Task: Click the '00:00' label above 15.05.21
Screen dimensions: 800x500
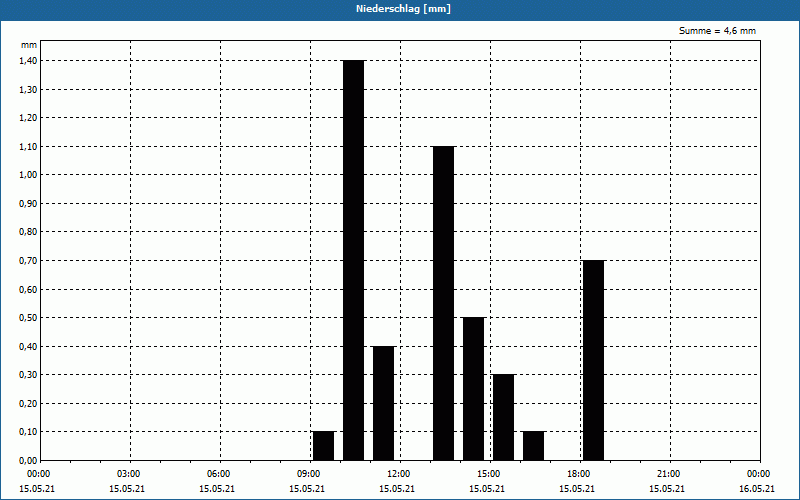Action: click(39, 474)
